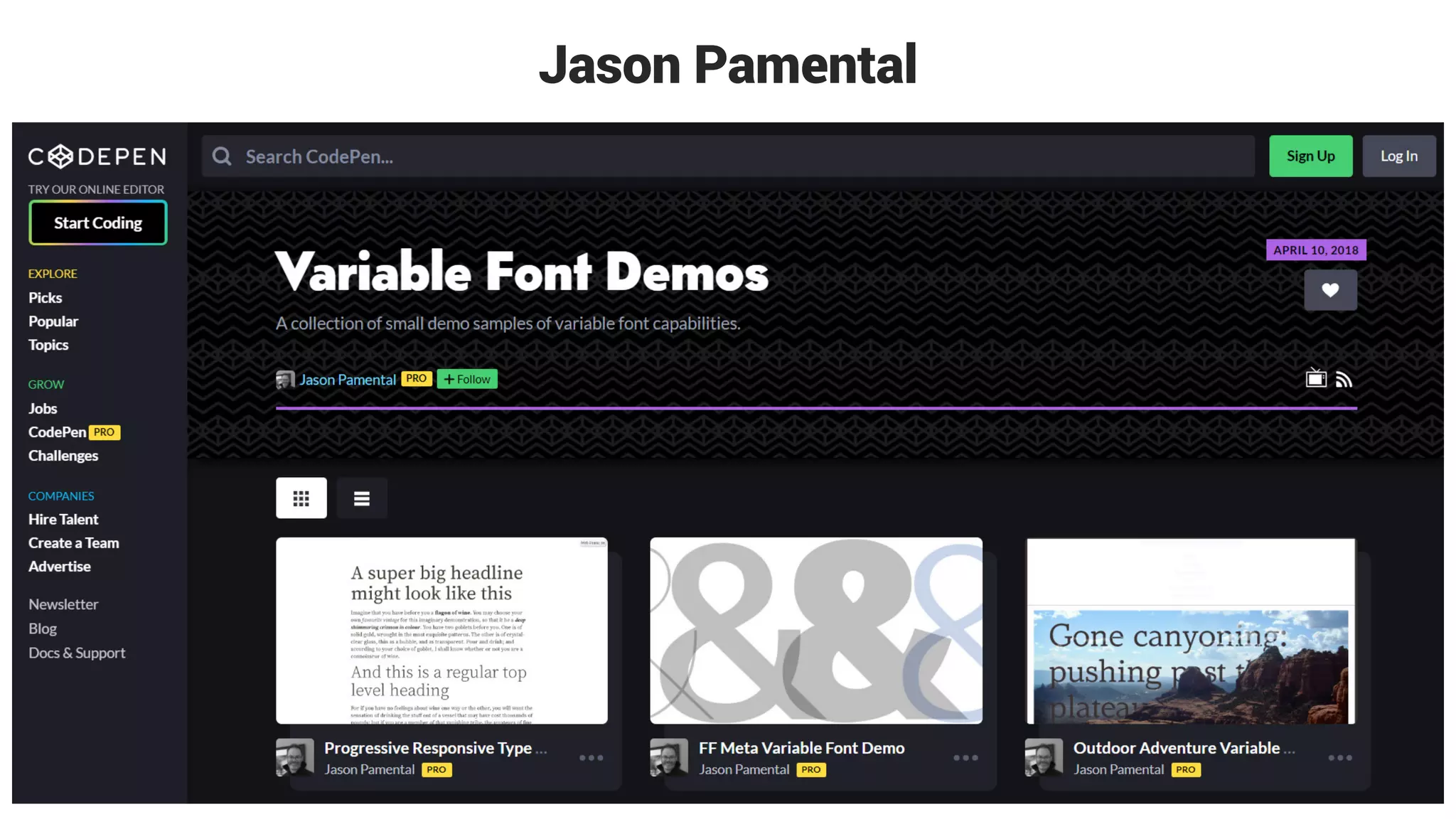
Task: Open the FF Meta ampersand pen thumbnail
Action: [x=815, y=631]
